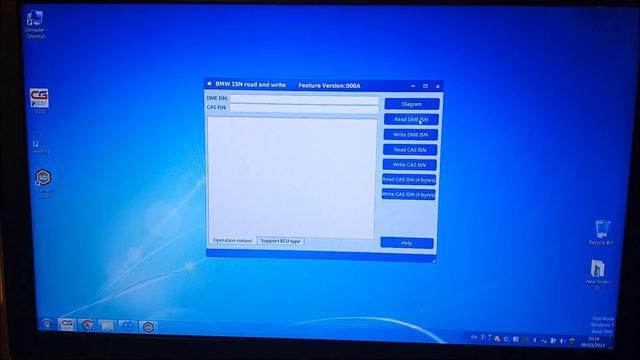Viewport: 640px width, 360px height.
Task: Click the hexagon-logo taskbar icon
Action: tap(148, 327)
